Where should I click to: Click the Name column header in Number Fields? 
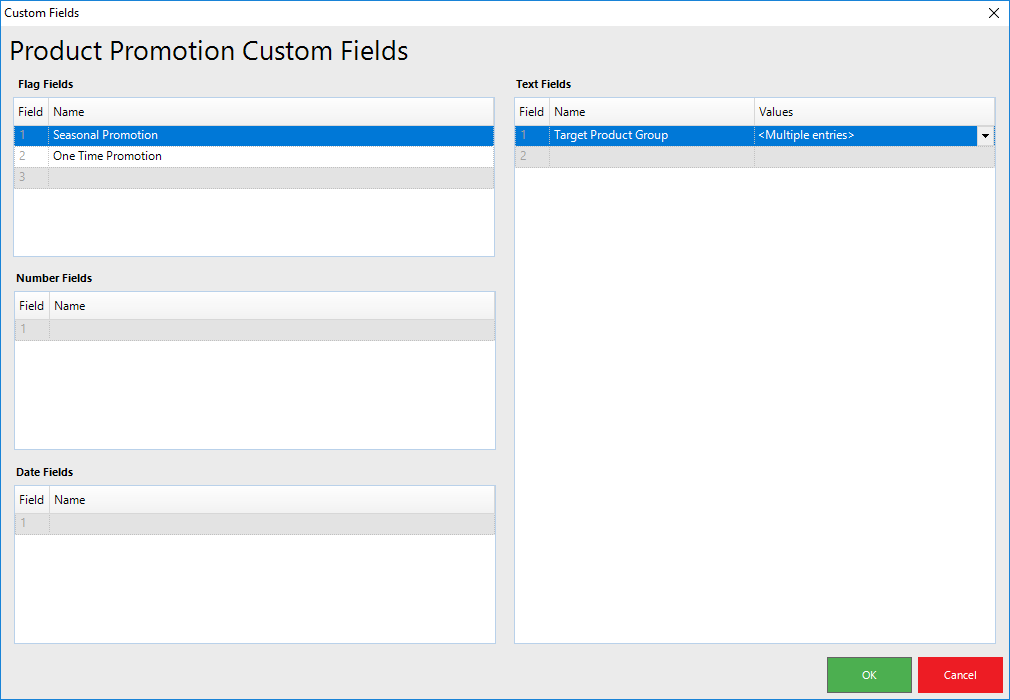pos(271,306)
